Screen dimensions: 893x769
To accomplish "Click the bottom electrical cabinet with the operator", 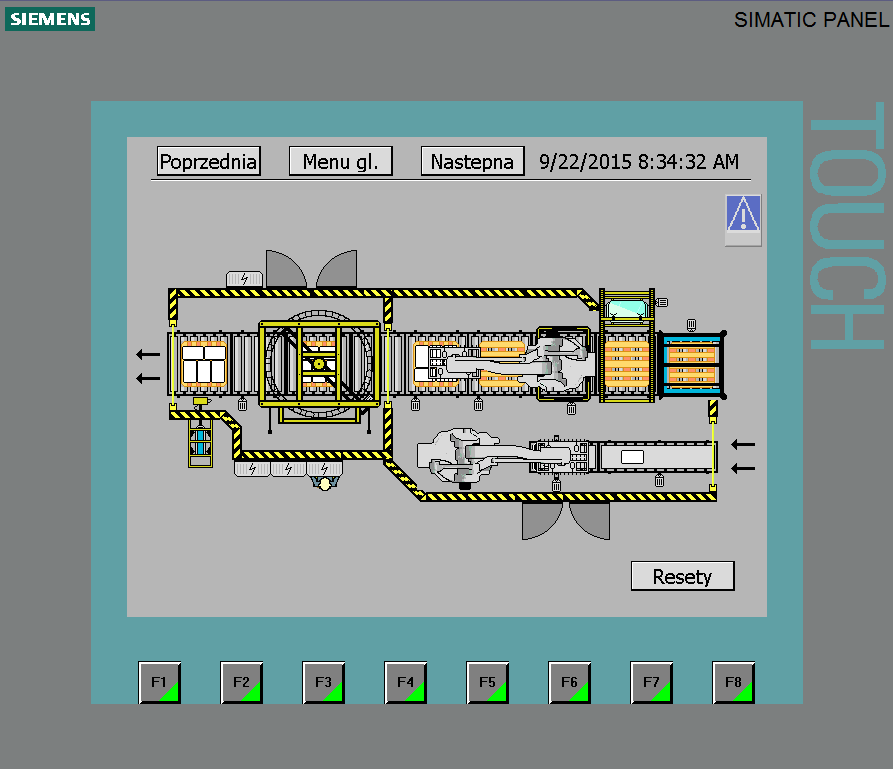I will click(325, 468).
